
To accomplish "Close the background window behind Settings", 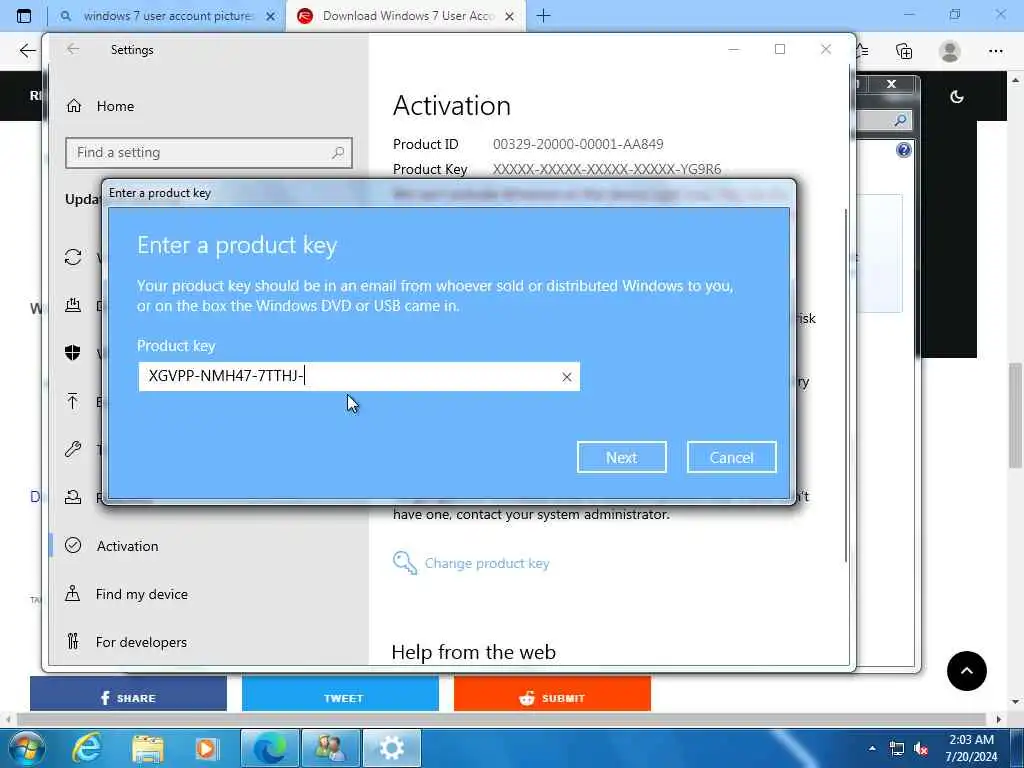I will click(x=891, y=84).
